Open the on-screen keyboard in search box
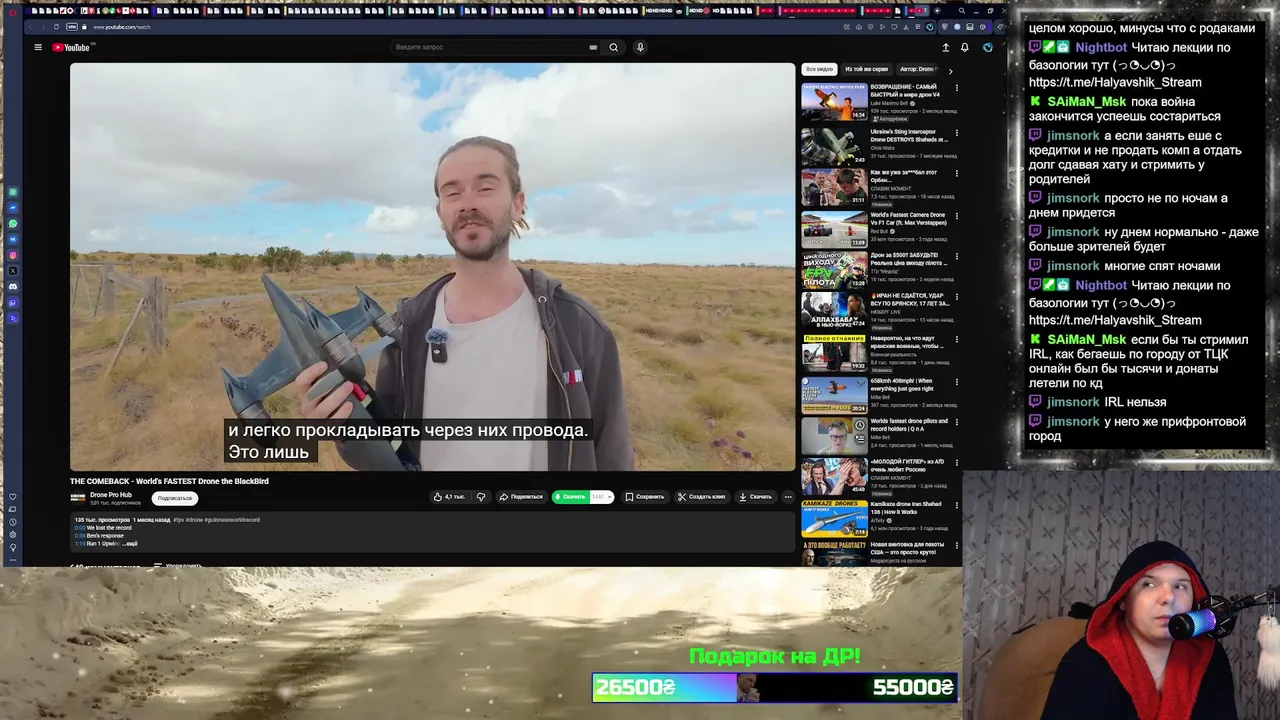 coord(593,47)
